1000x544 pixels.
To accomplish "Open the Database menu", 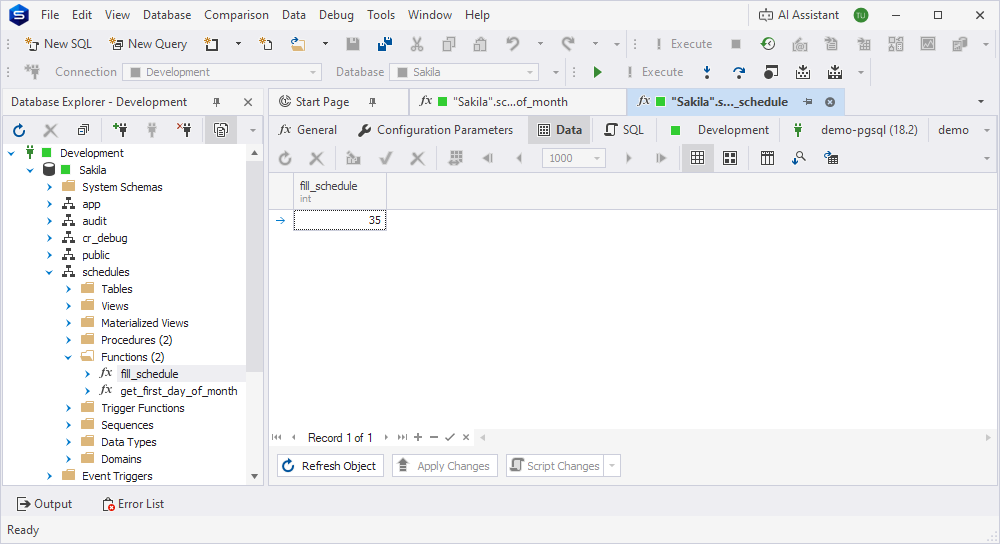I will tap(167, 15).
